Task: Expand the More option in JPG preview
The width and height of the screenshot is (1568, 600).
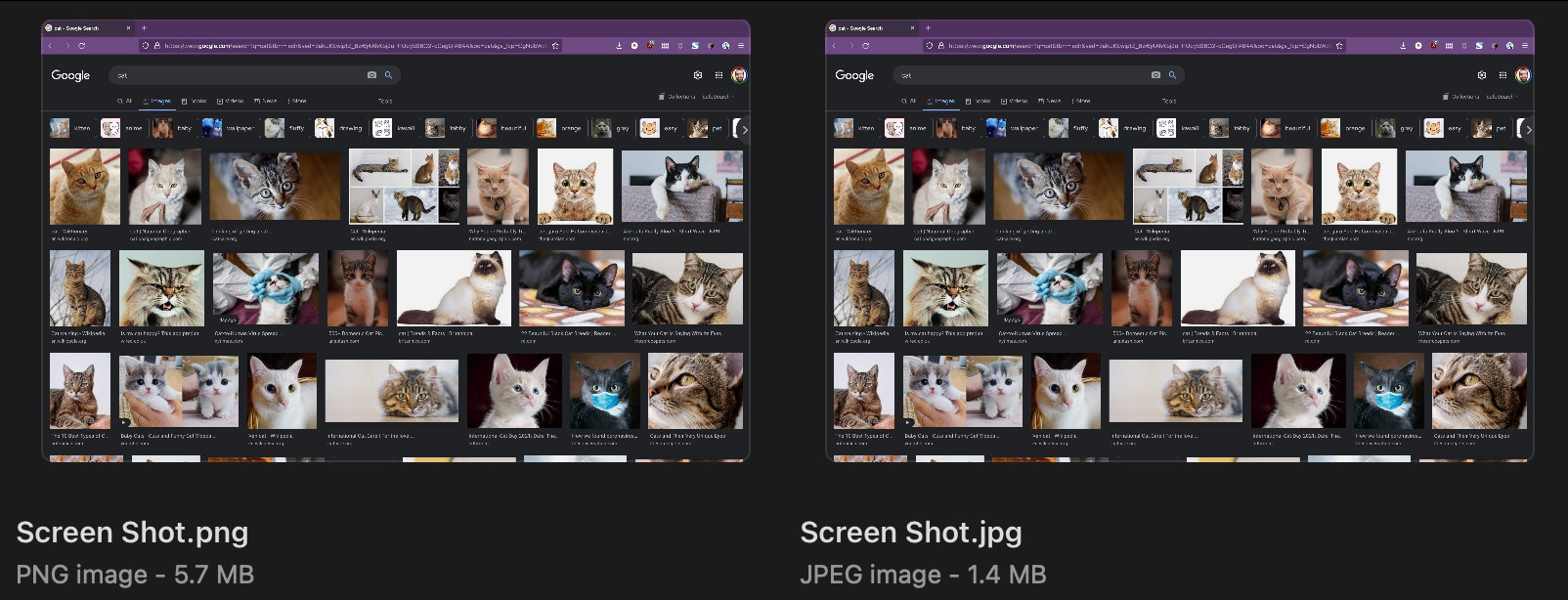Action: 1080,101
